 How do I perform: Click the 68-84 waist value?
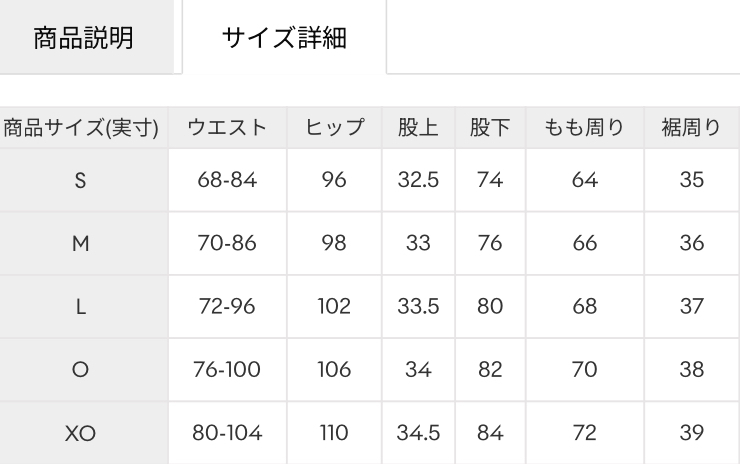227,181
